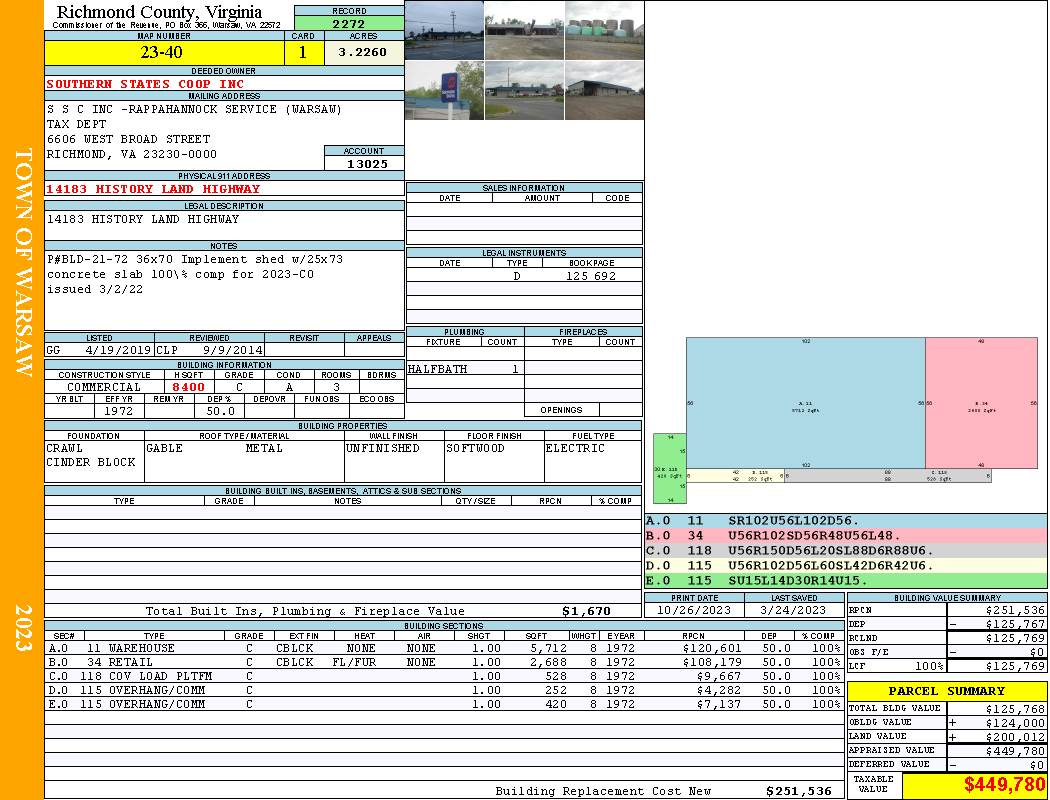Select retail RPCN $108,179
Viewport: 1050px width, 800px height.
(712, 662)
